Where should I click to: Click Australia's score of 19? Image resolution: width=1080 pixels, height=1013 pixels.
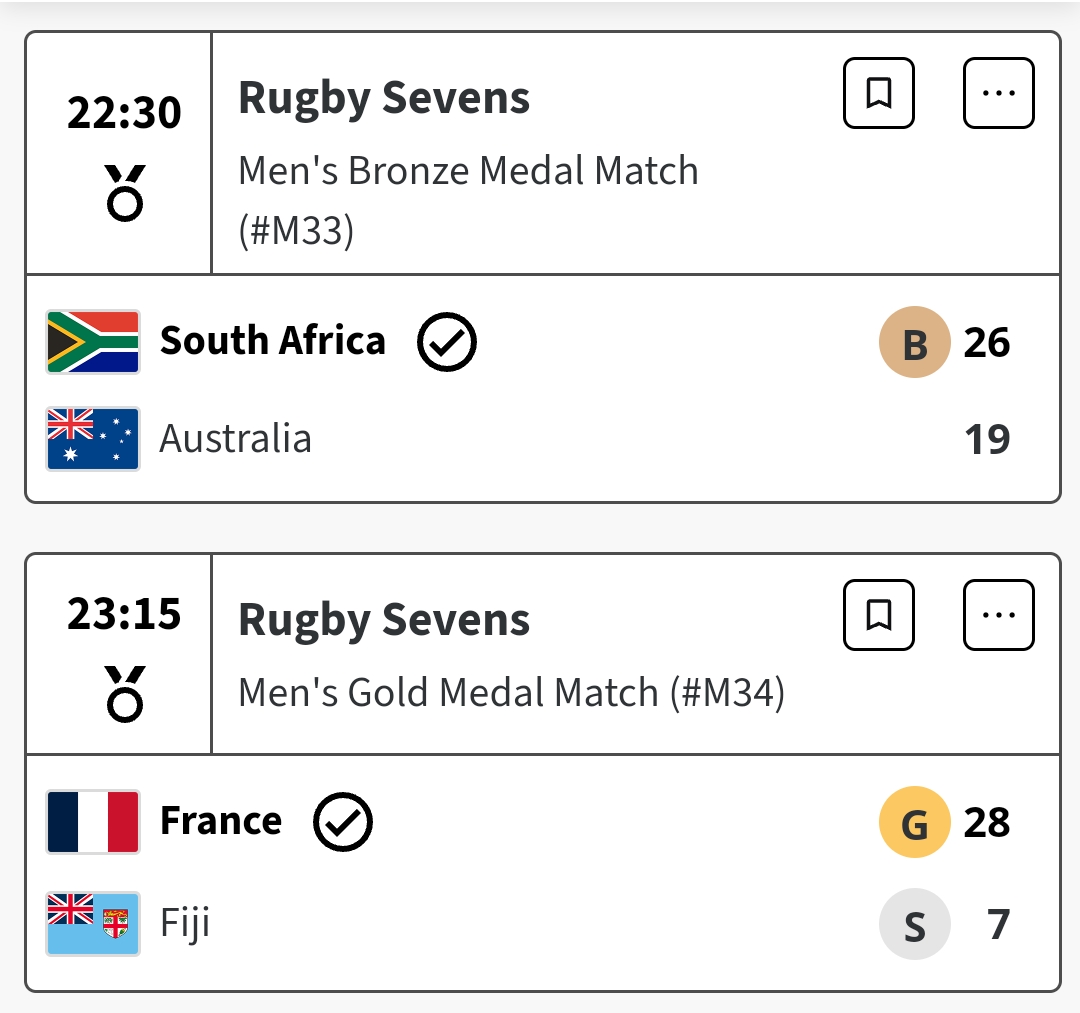point(987,439)
